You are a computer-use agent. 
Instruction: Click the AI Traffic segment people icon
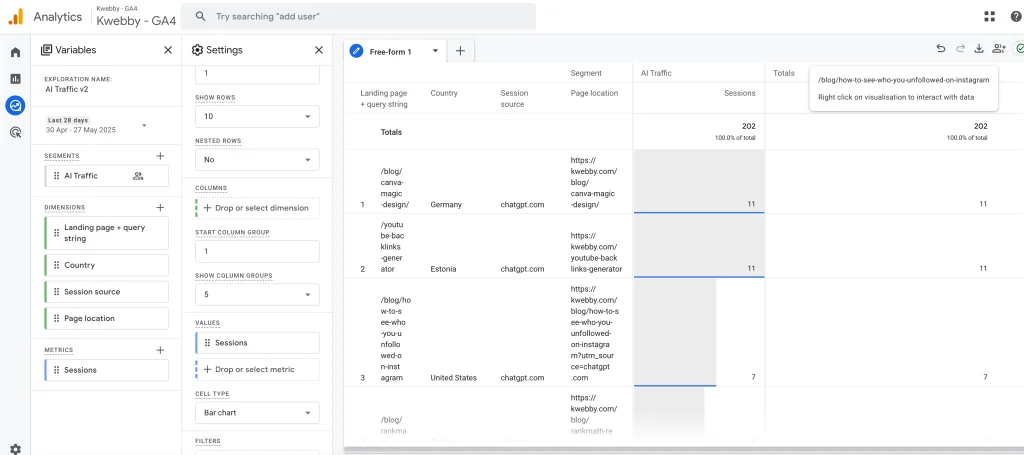click(138, 176)
